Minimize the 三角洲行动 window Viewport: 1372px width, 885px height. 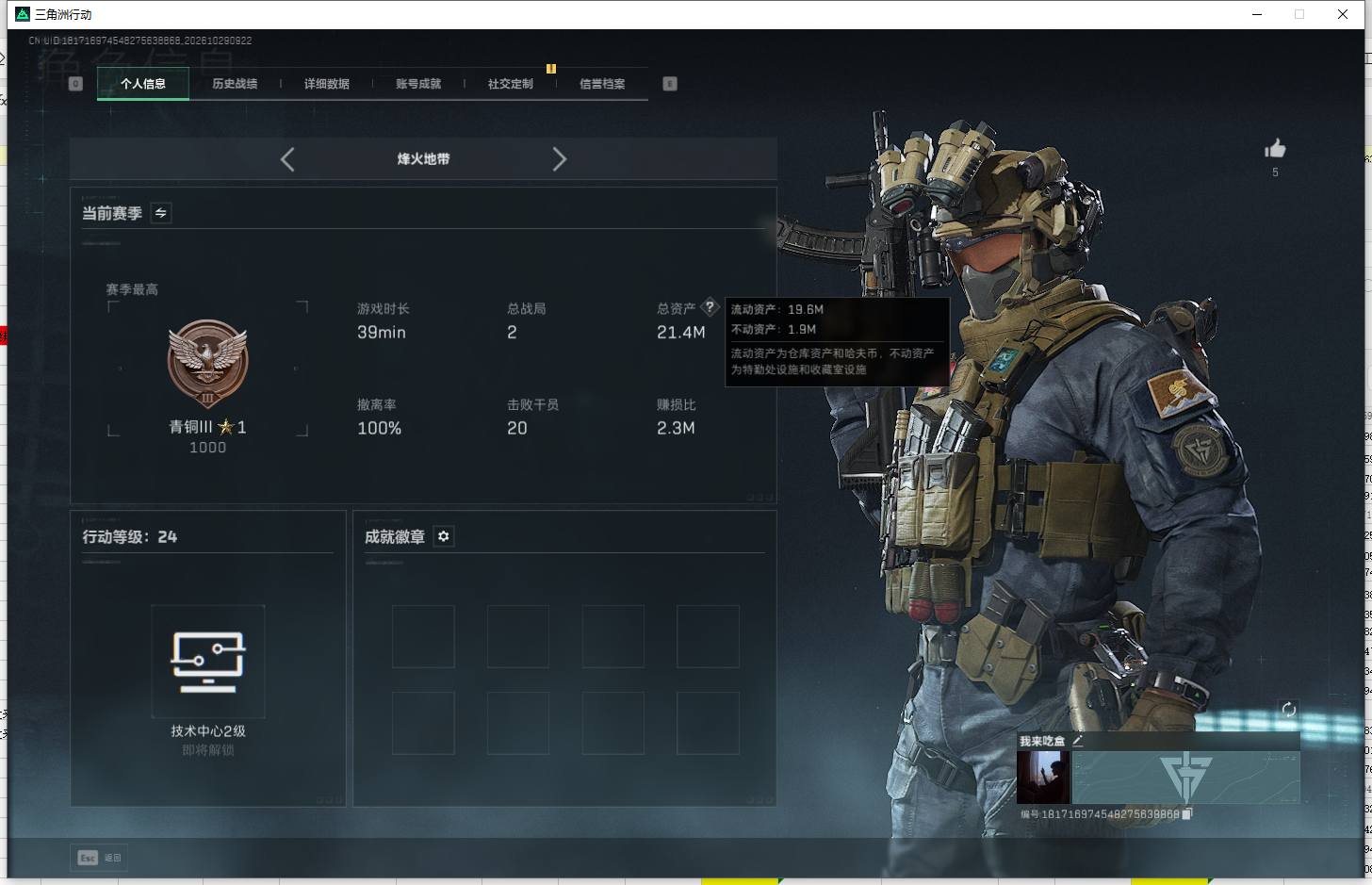1257,14
